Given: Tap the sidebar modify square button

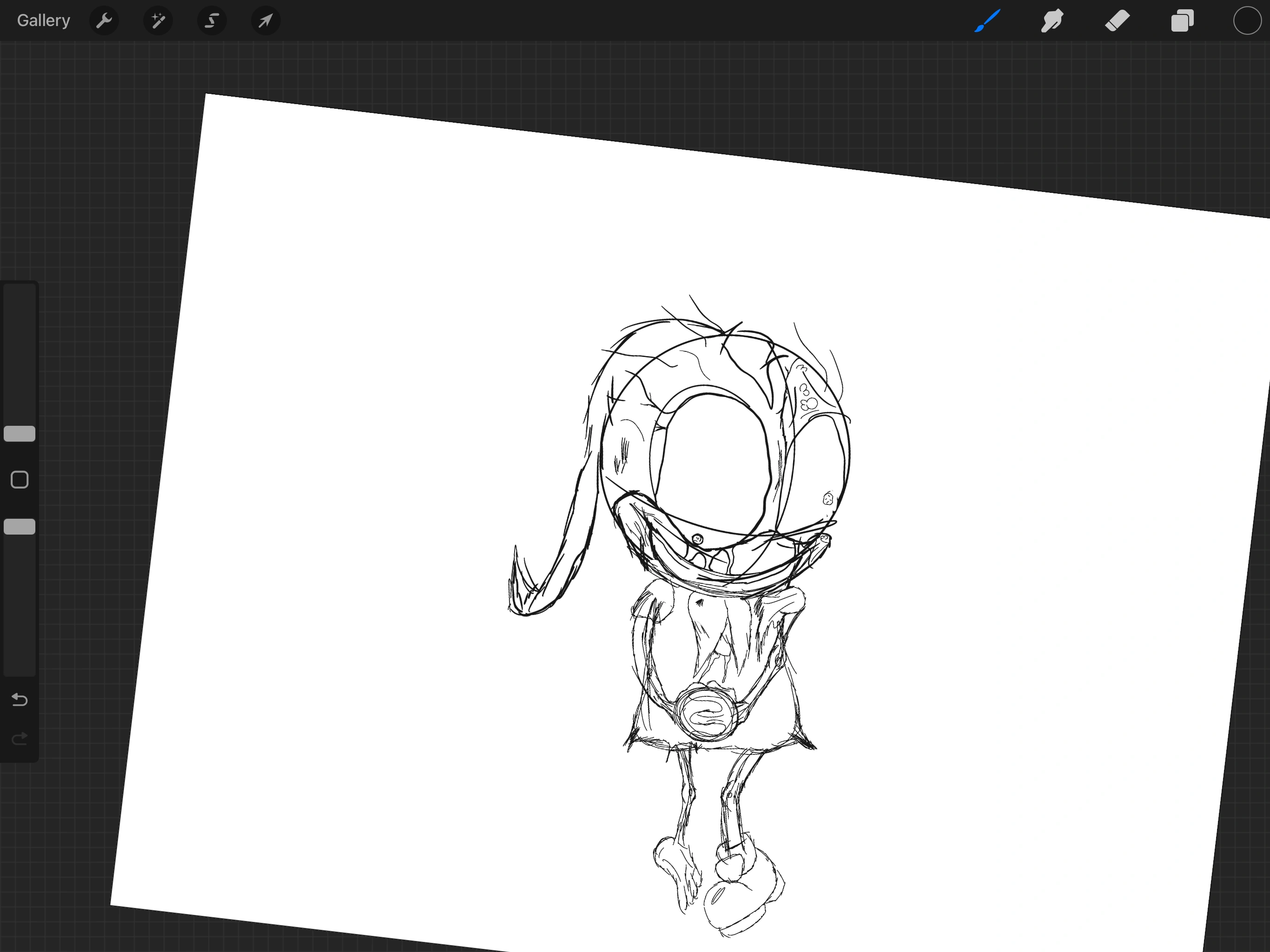Looking at the screenshot, I should [x=20, y=478].
